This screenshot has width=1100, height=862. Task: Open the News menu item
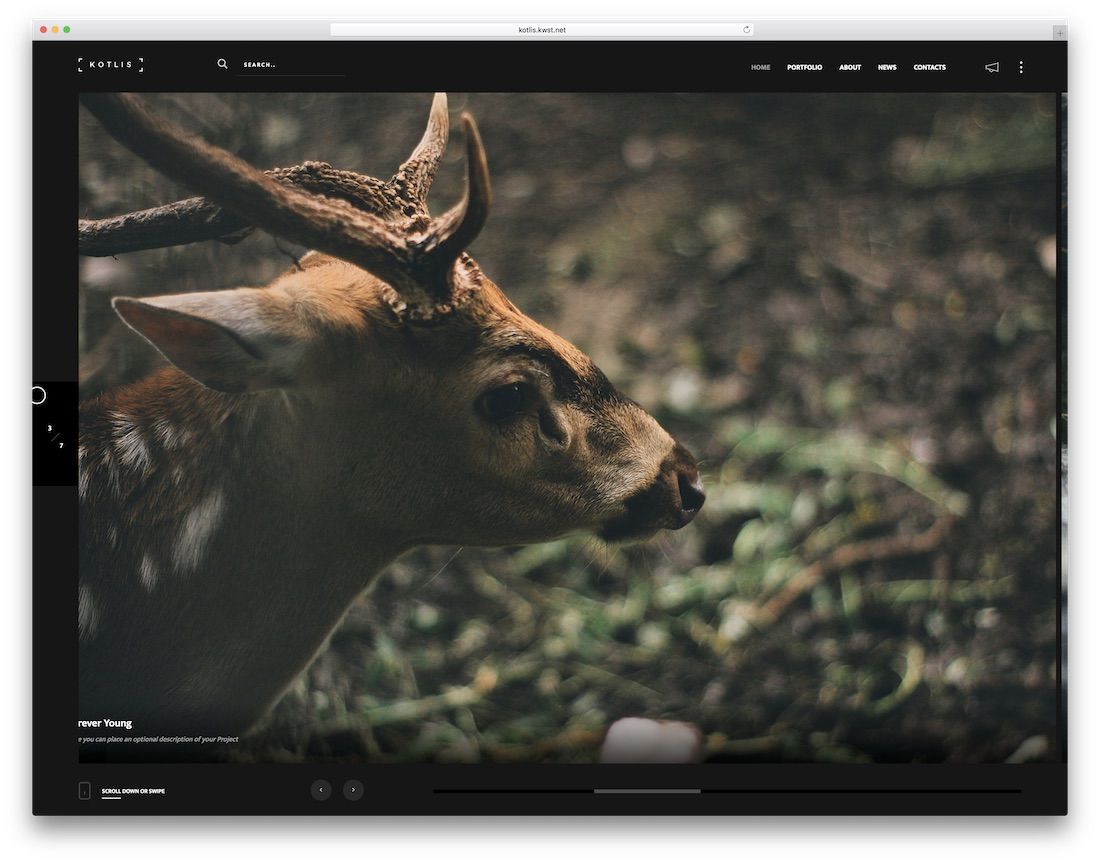pyautogui.click(x=887, y=67)
